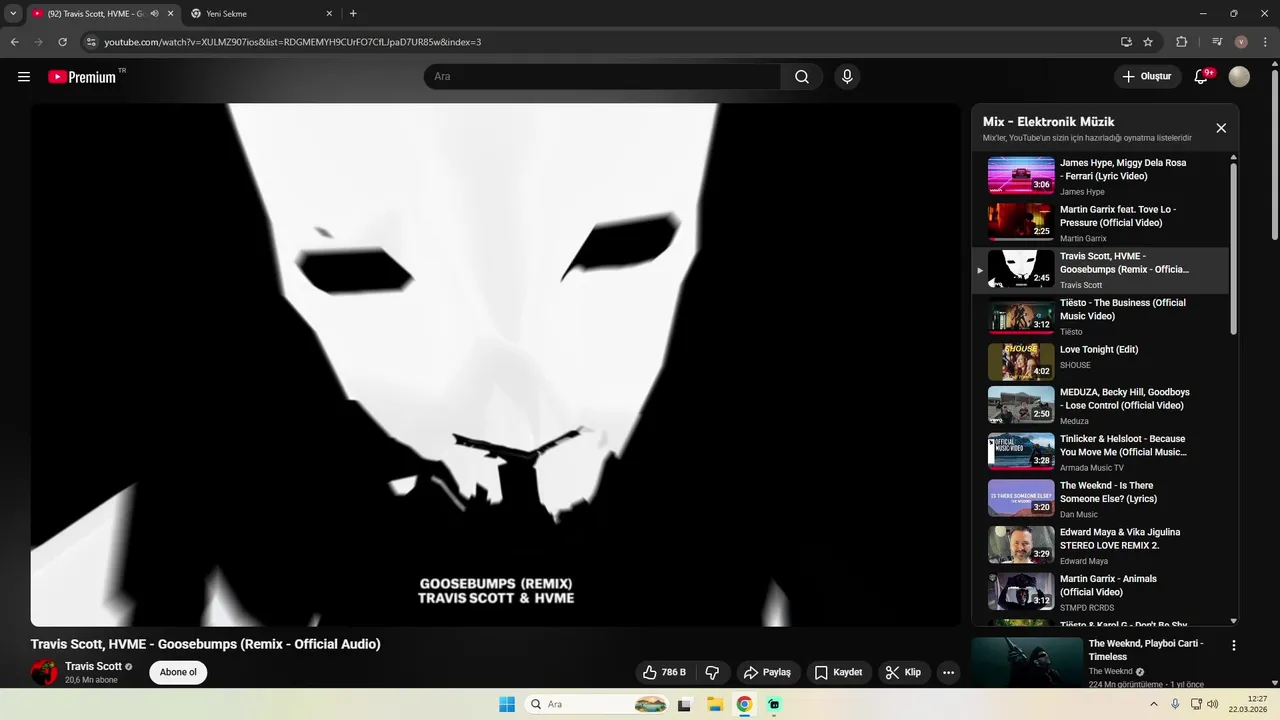Start voice search with microphone icon
The width and height of the screenshot is (1280, 720).
pyautogui.click(x=847, y=77)
